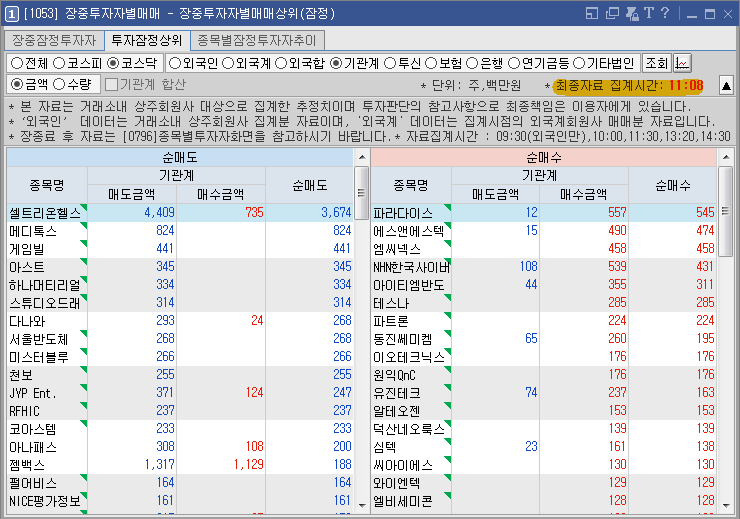Click the 순매수 column header on right table

[673, 185]
